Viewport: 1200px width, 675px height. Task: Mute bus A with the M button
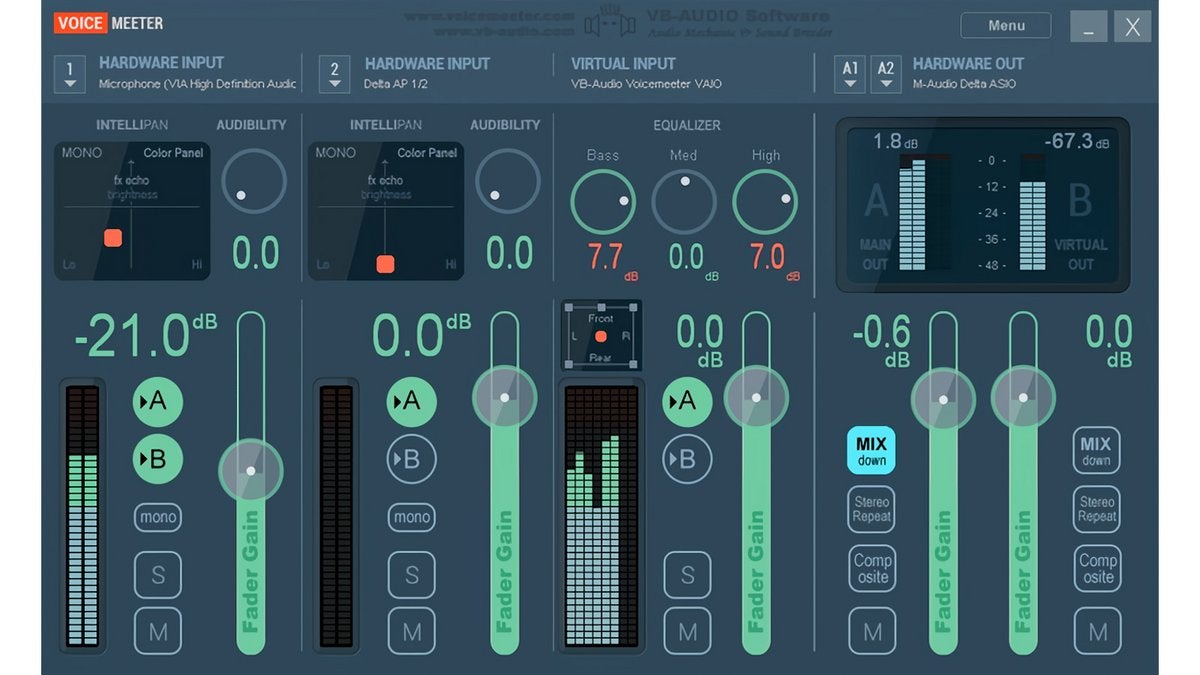pos(872,632)
